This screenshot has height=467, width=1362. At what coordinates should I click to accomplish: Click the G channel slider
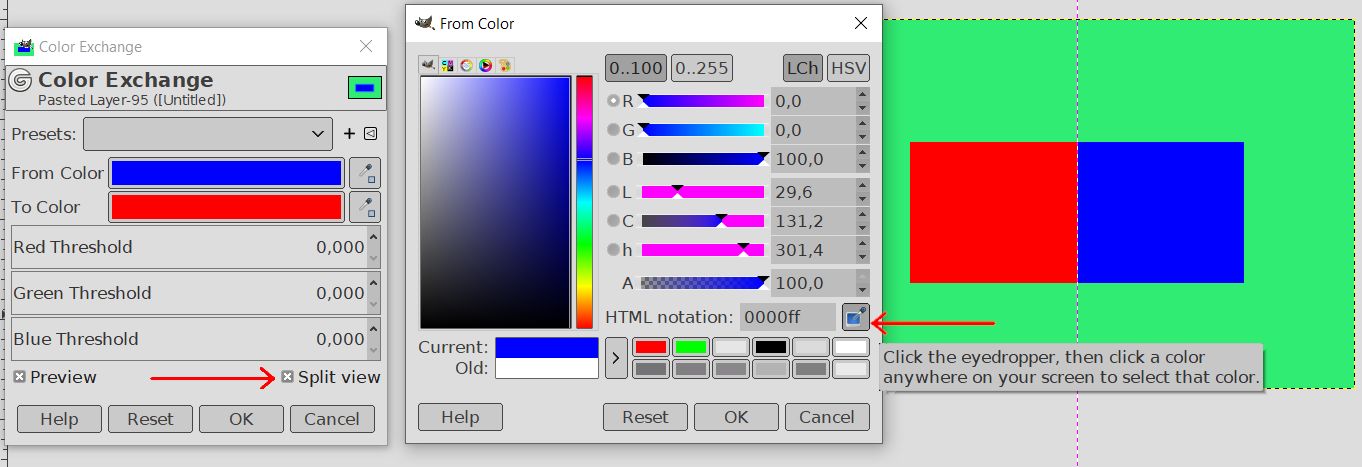[702, 130]
